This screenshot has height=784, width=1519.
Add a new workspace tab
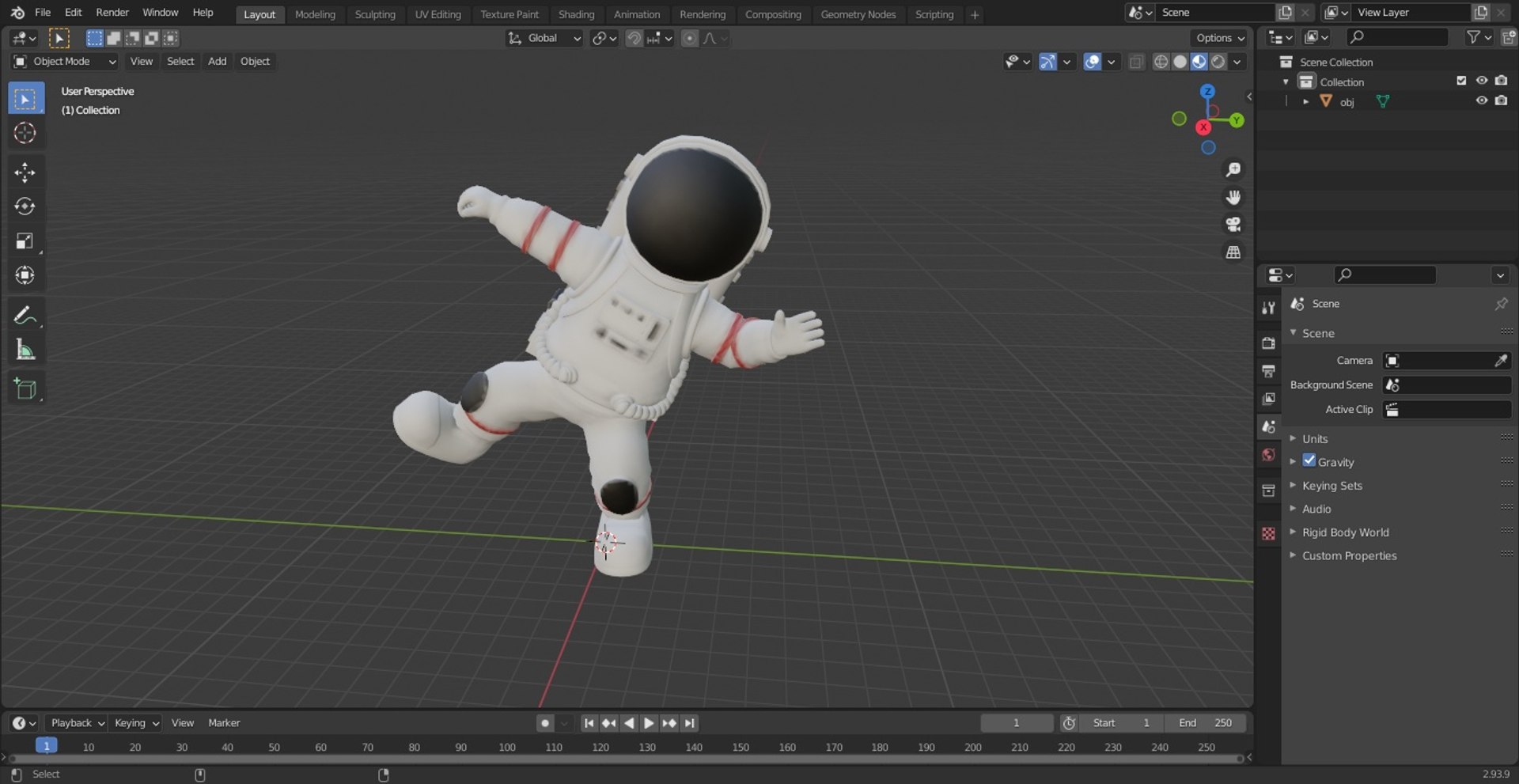click(975, 14)
